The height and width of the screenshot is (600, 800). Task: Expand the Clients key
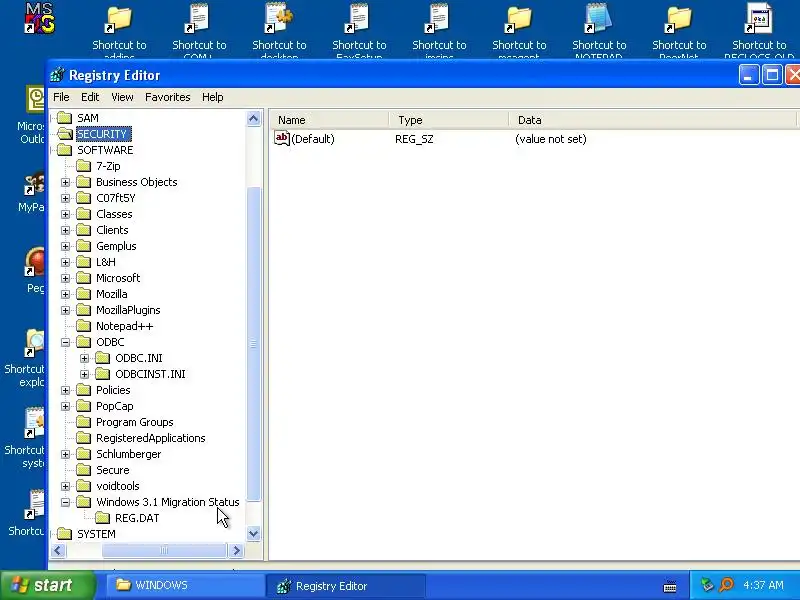pos(65,230)
